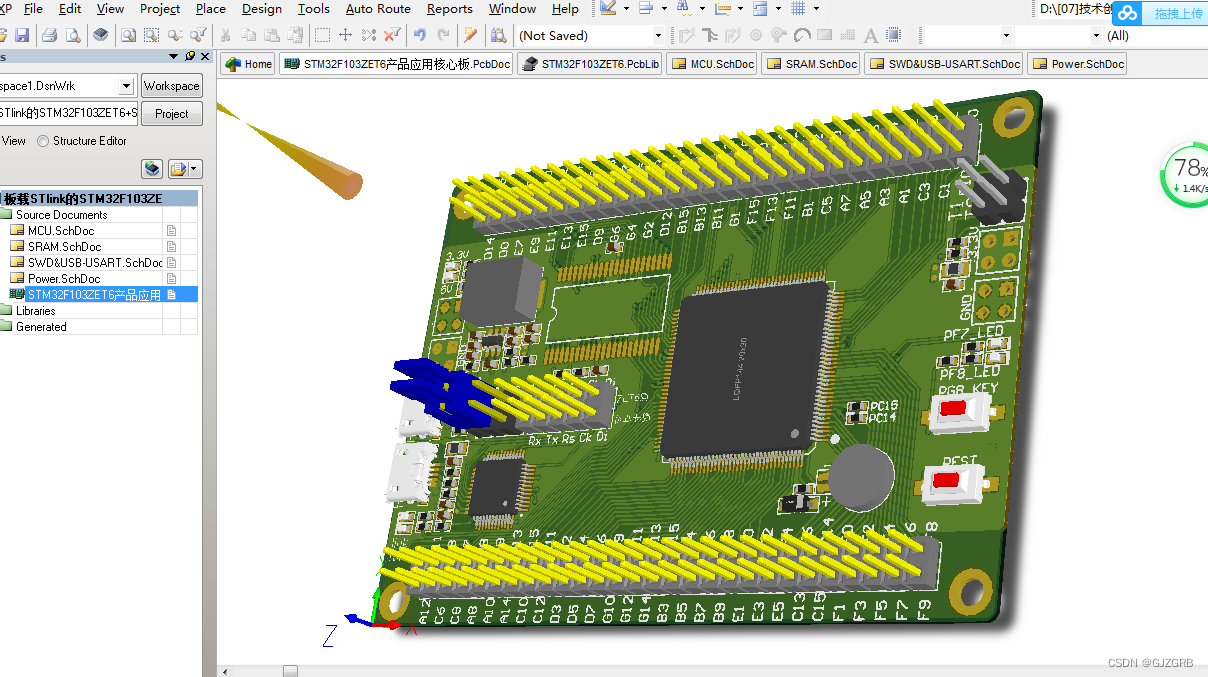Click the Print Preview icon
Image resolution: width=1208 pixels, height=677 pixels.
pyautogui.click(x=71, y=35)
